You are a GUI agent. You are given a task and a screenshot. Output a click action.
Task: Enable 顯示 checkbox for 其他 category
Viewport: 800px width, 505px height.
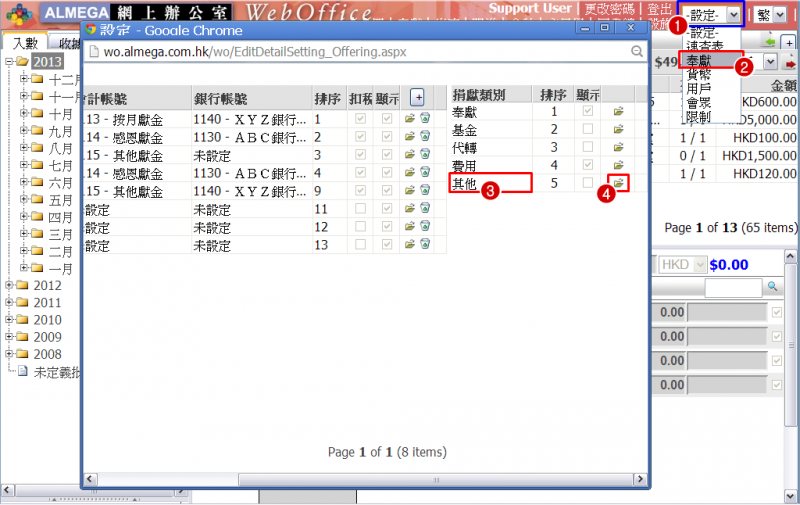point(588,182)
